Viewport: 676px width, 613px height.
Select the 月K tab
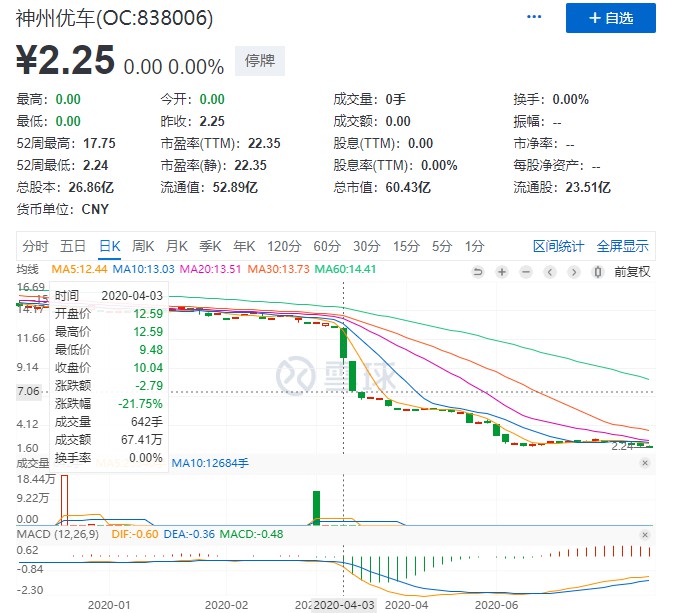click(177, 246)
